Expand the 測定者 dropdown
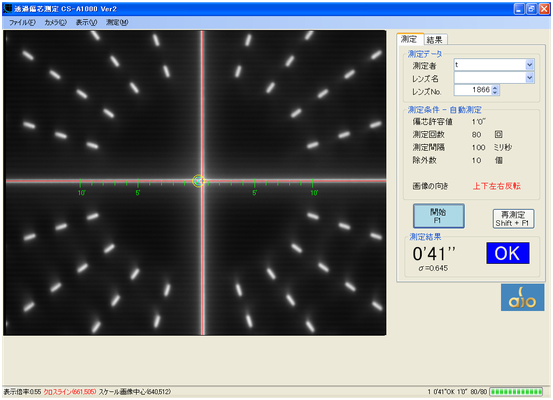The width and height of the screenshot is (553, 400). coord(529,65)
